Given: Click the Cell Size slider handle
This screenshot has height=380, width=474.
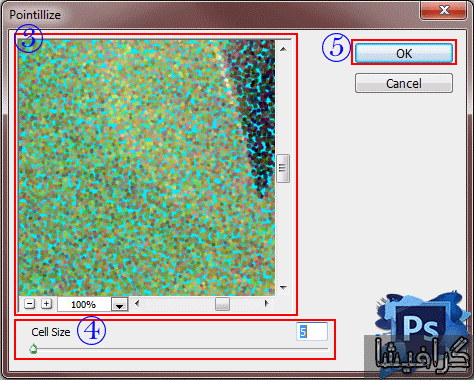Looking at the screenshot, I should click(33, 349).
